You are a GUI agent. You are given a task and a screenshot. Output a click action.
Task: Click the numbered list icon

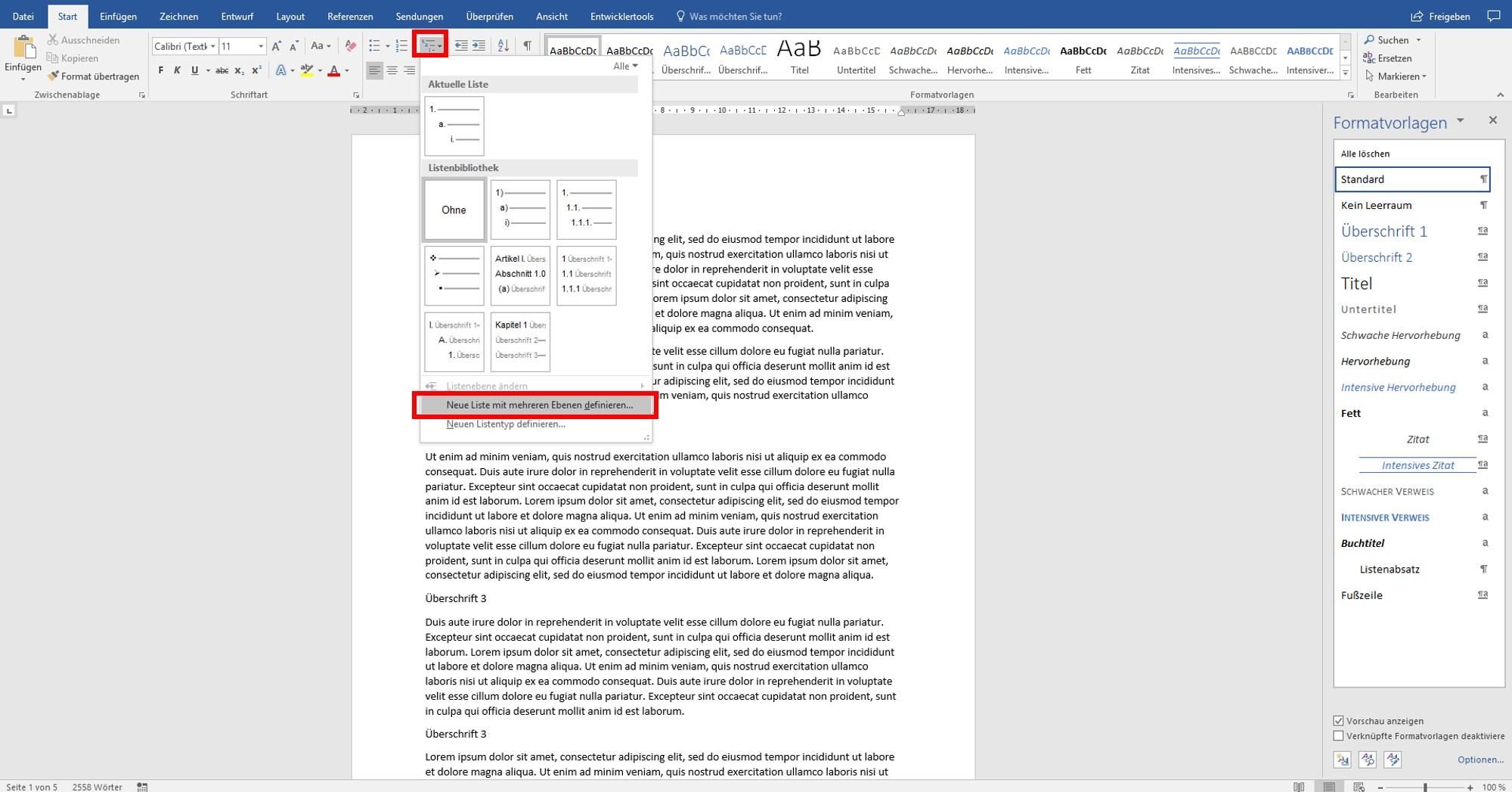click(x=401, y=46)
